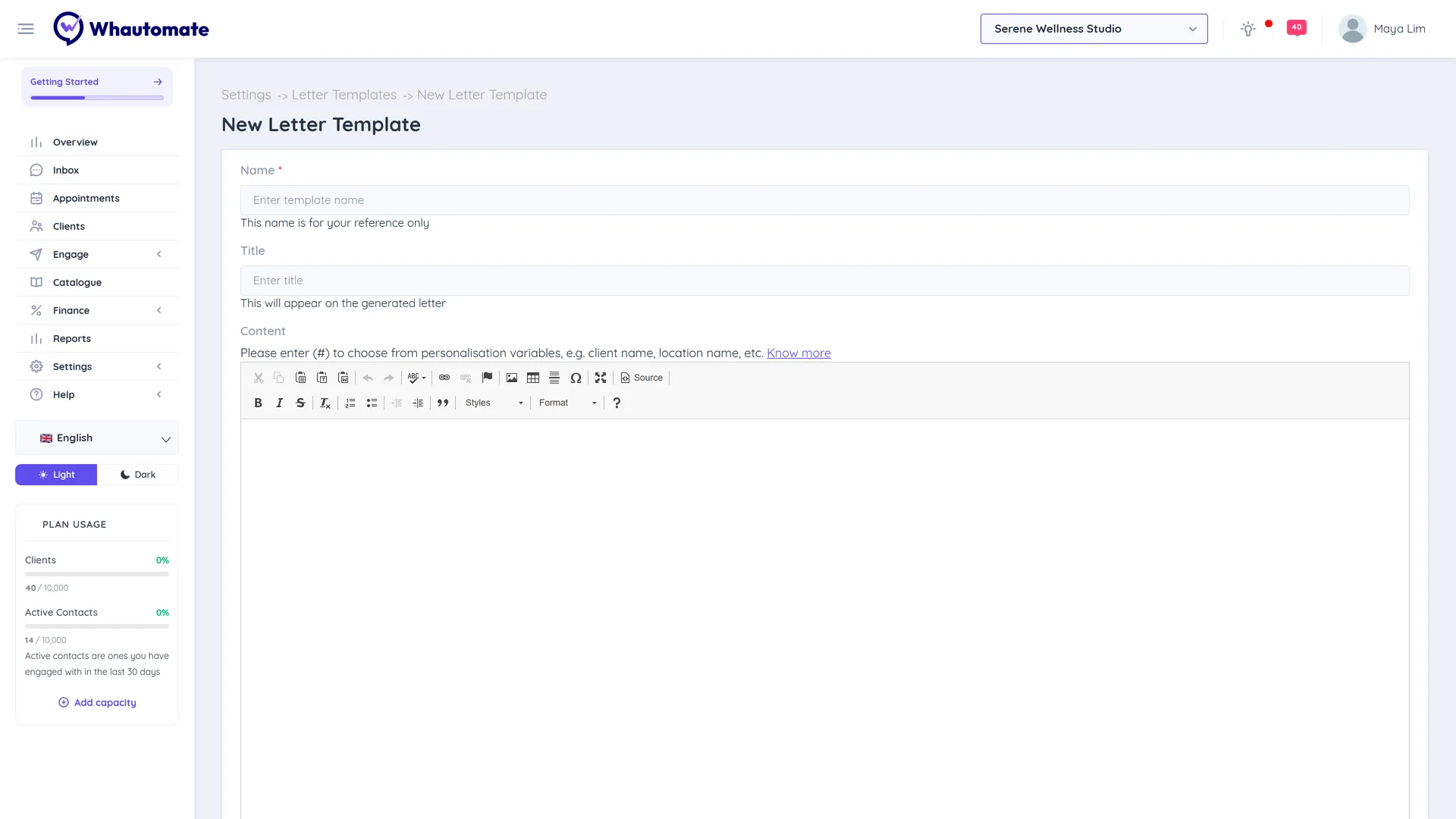Image resolution: width=1456 pixels, height=819 pixels.
Task: Expand the Finance submenu
Action: pos(97,310)
